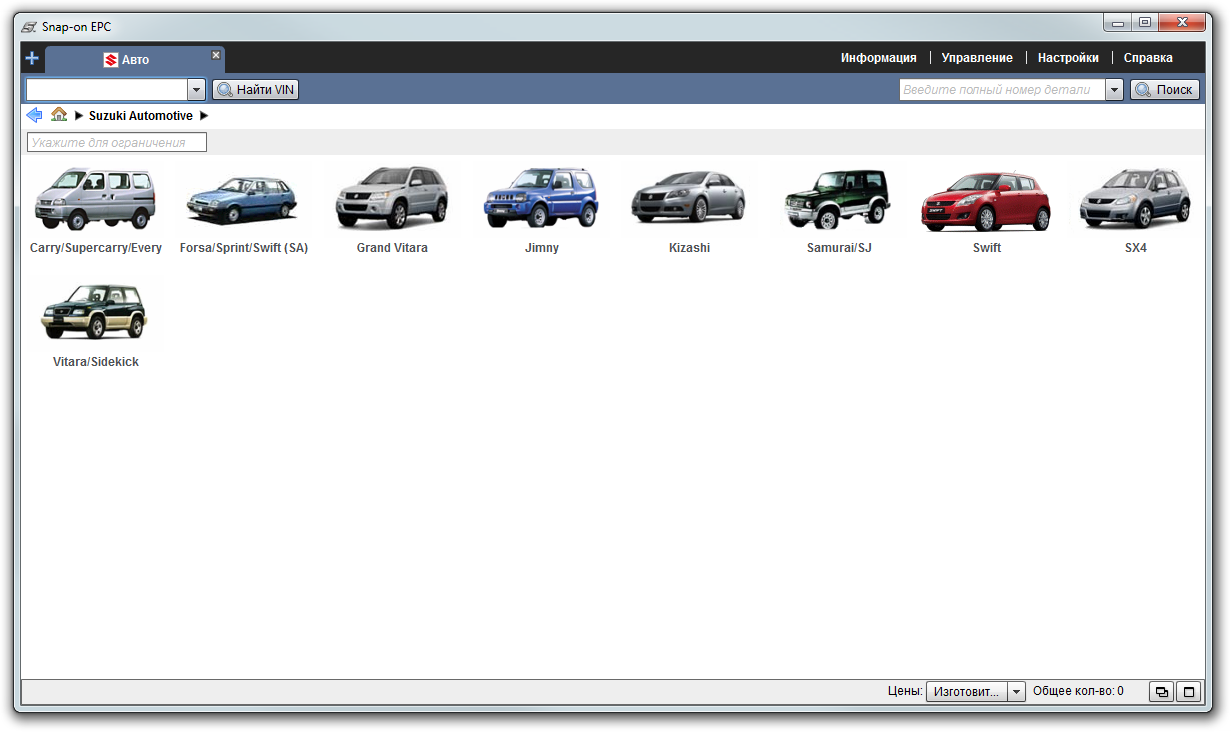Click the single window icon in status bar
The image size is (1231, 732).
[x=1189, y=691]
